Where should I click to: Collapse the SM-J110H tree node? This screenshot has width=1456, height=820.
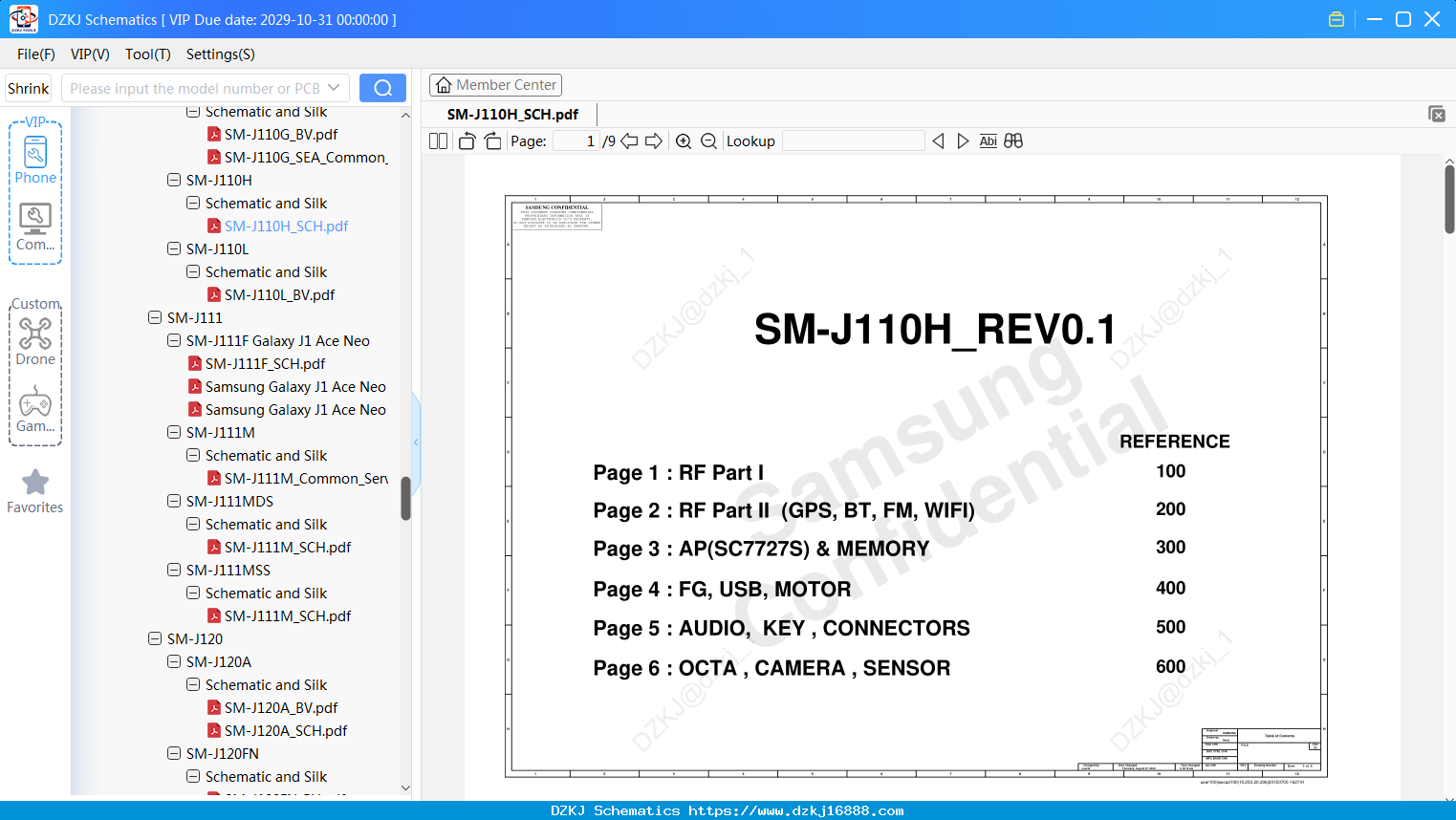174,180
